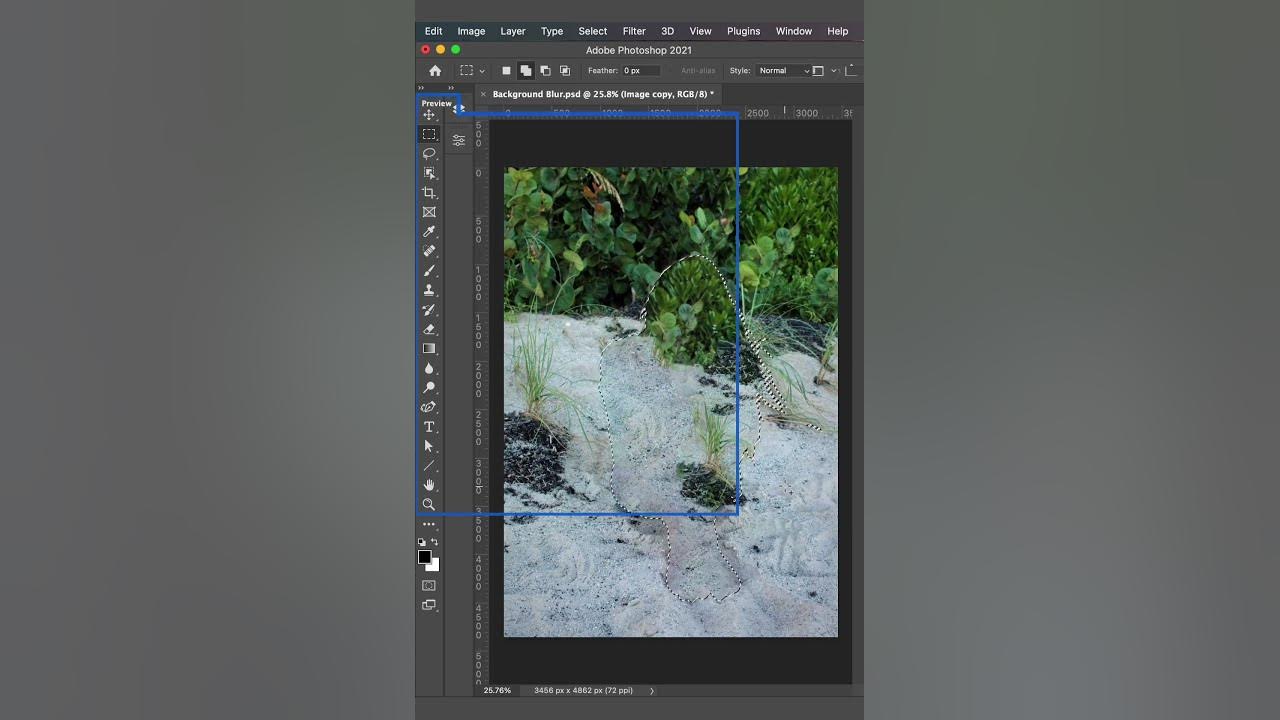Select the History Brush tool
The width and height of the screenshot is (1280, 720).
(x=429, y=310)
